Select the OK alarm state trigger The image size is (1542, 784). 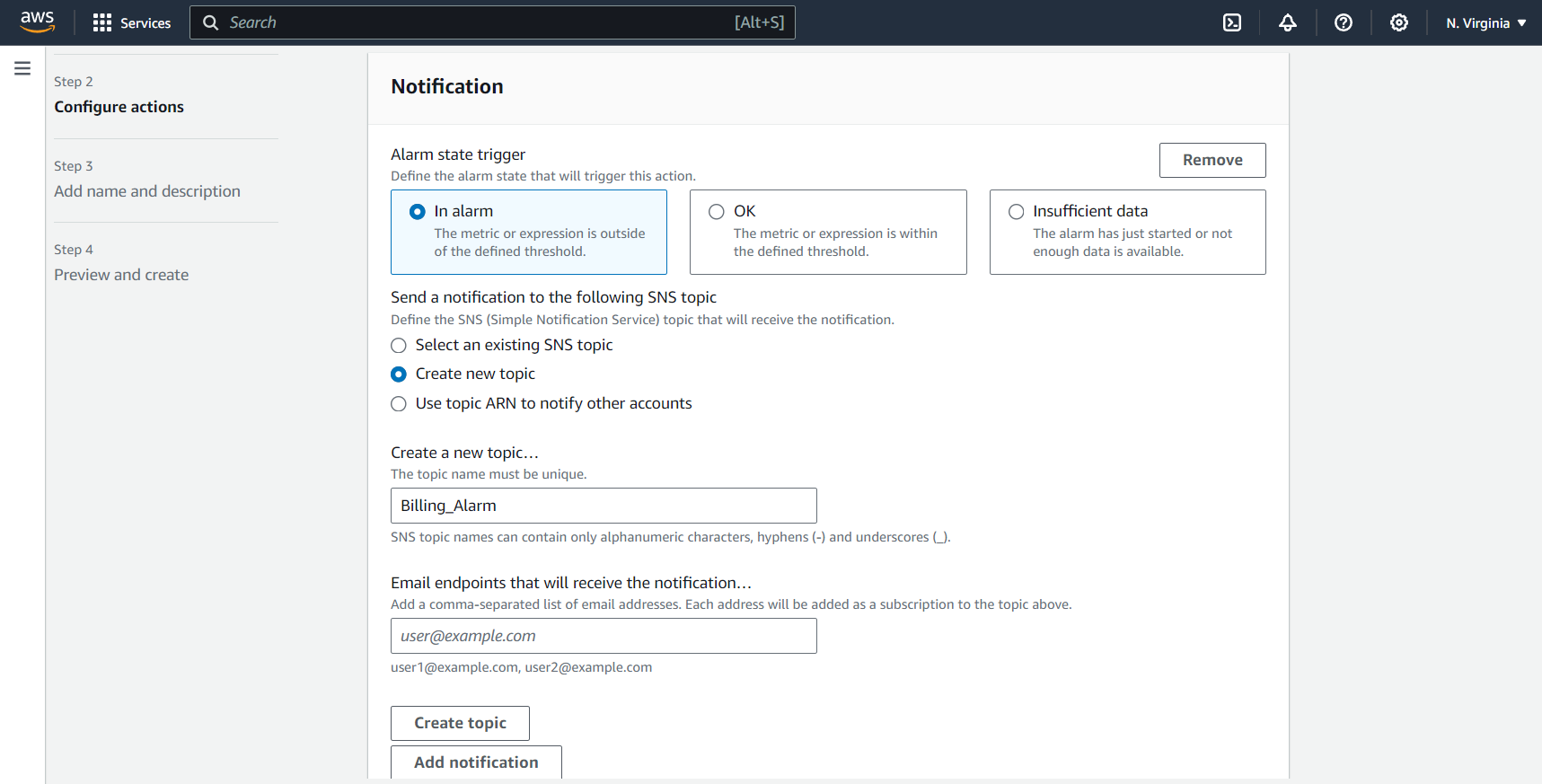717,212
